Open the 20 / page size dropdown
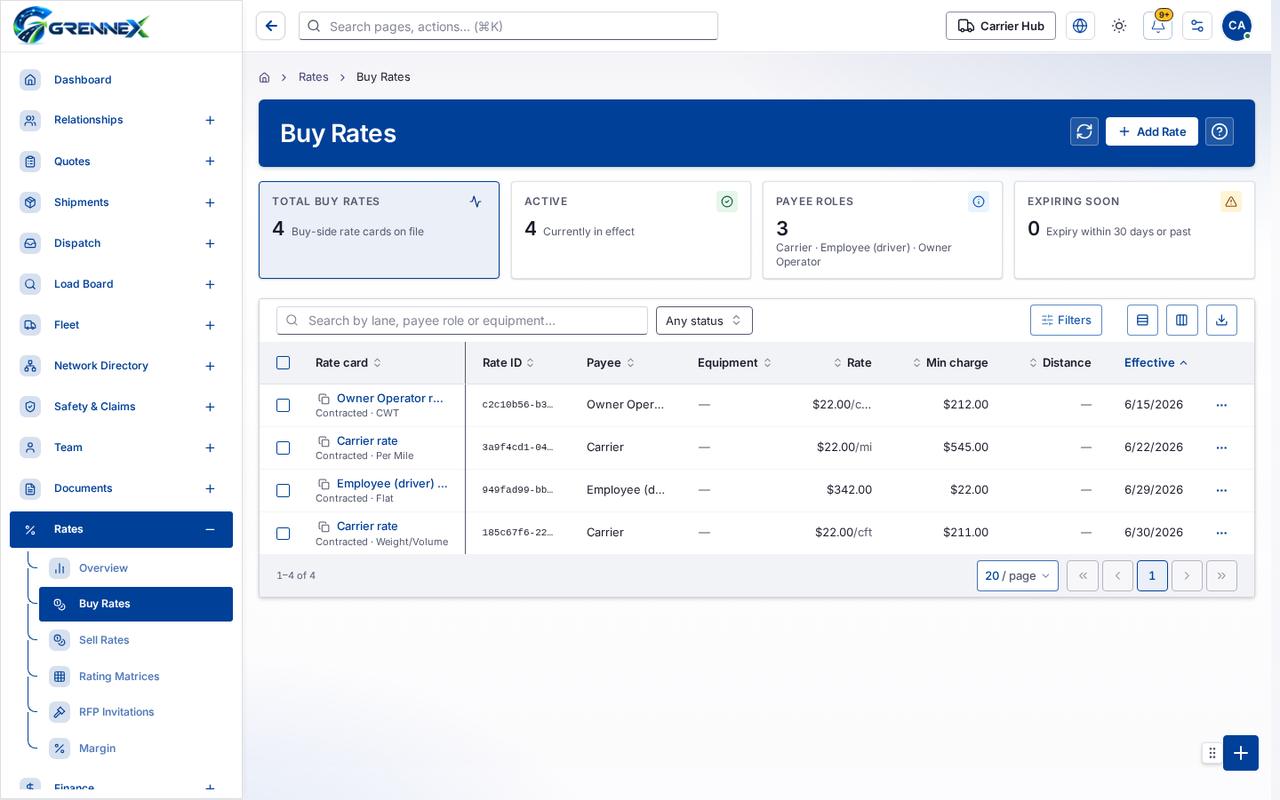 tap(1017, 576)
